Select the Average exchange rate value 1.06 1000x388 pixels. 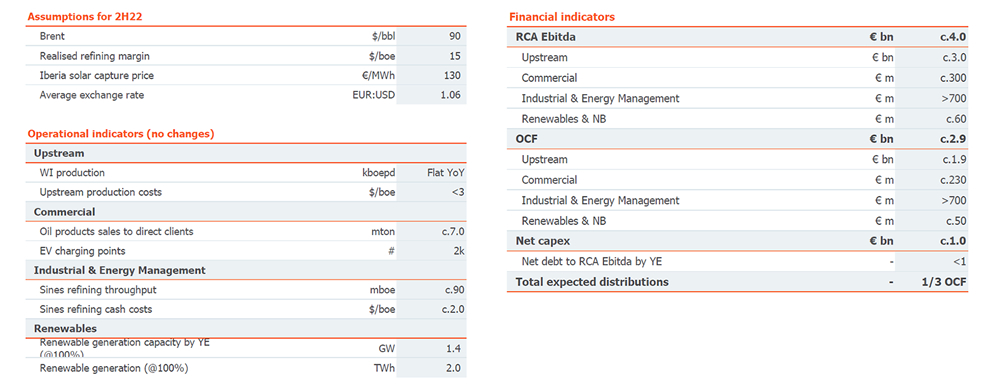click(x=450, y=95)
